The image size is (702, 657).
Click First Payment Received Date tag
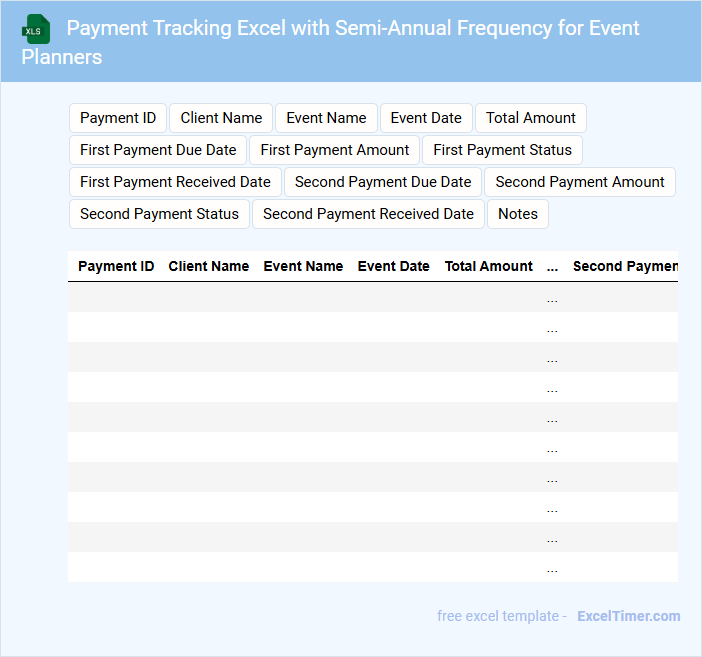pos(175,182)
